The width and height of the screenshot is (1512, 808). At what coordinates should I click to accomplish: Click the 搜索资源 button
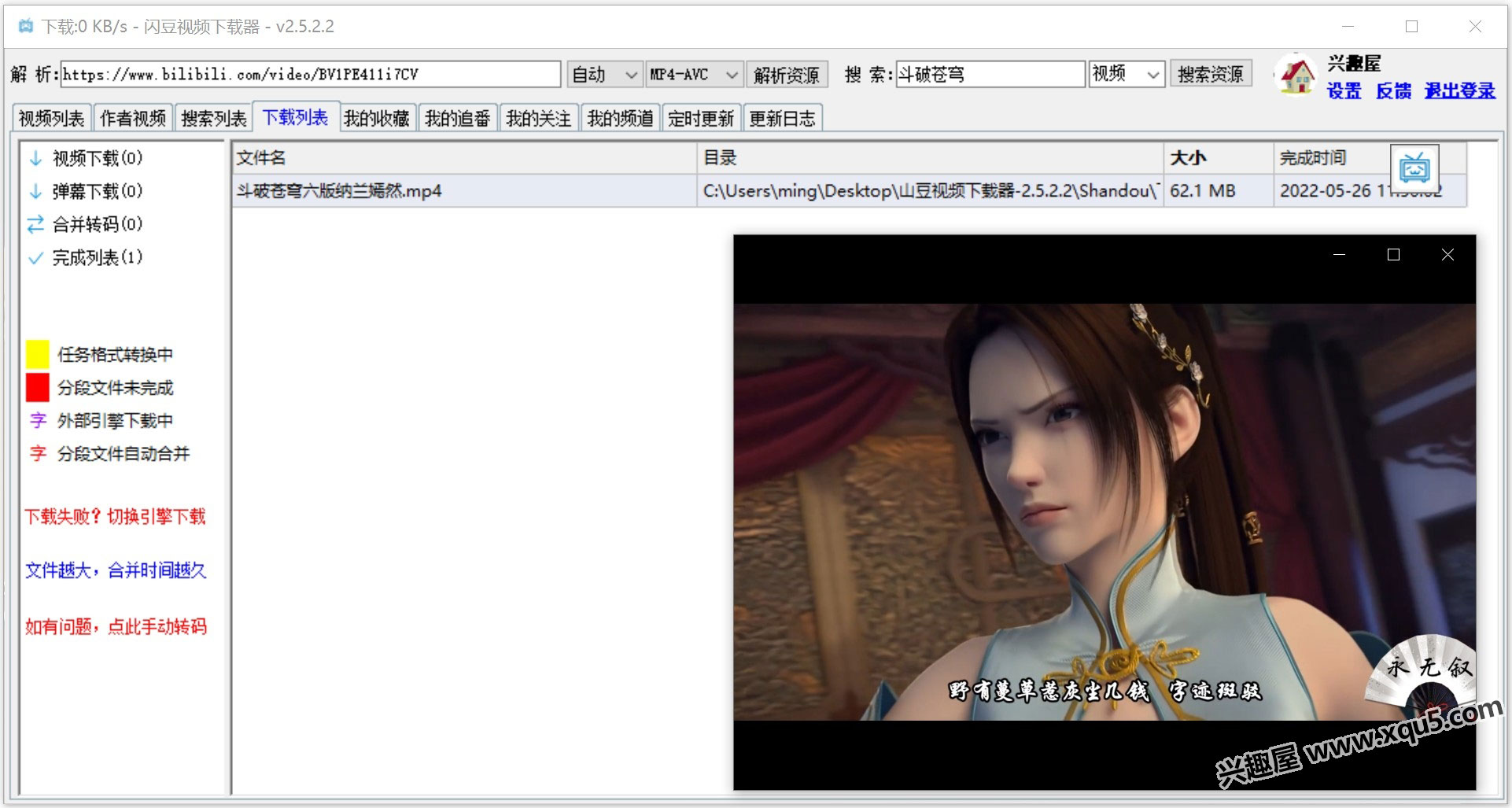(1211, 75)
